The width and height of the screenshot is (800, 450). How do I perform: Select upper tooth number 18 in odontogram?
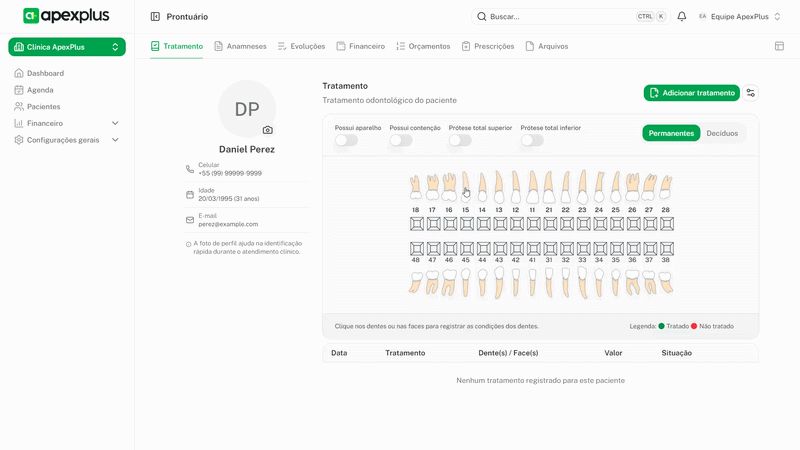click(416, 187)
